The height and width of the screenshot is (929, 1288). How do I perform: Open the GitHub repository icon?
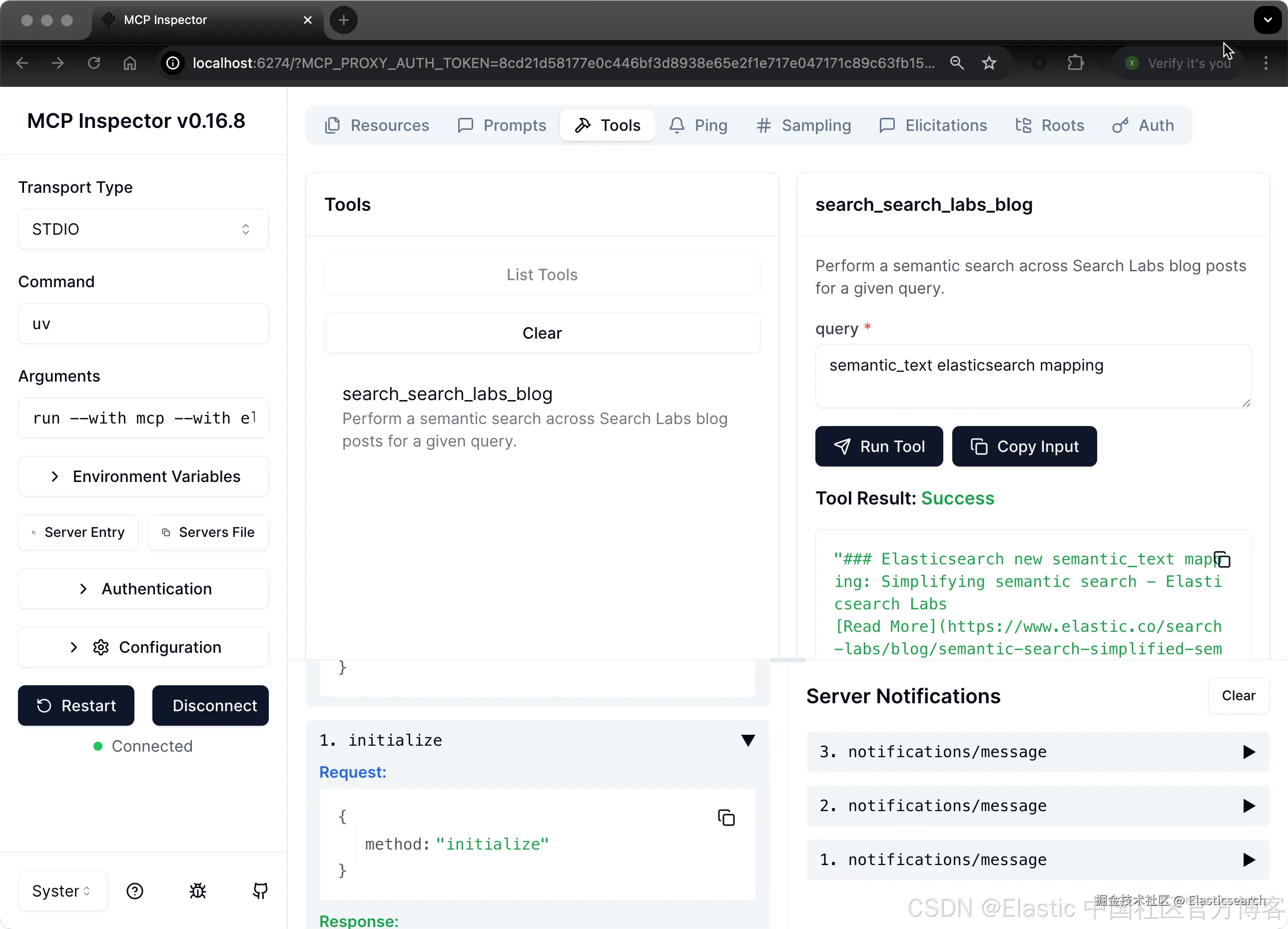[260, 891]
